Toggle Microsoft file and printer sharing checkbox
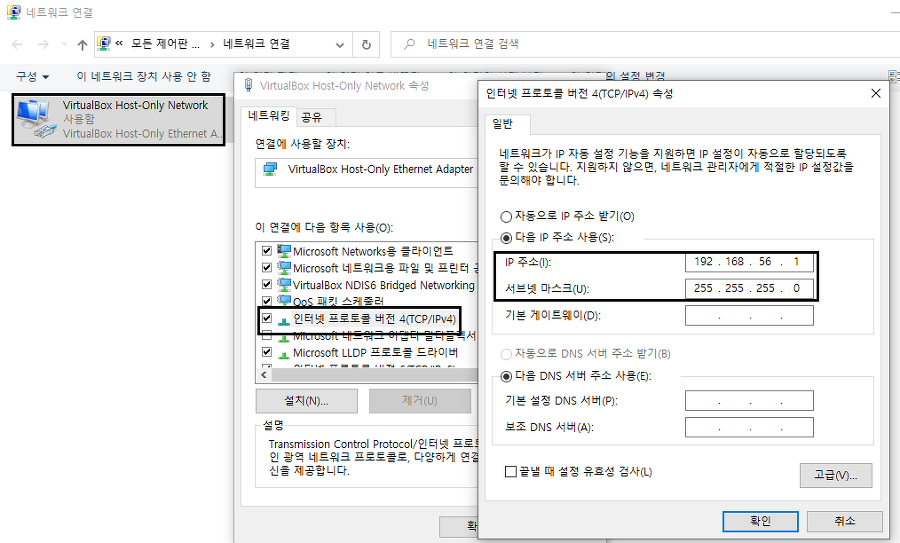Viewport: 900px width, 543px height. coord(266,267)
